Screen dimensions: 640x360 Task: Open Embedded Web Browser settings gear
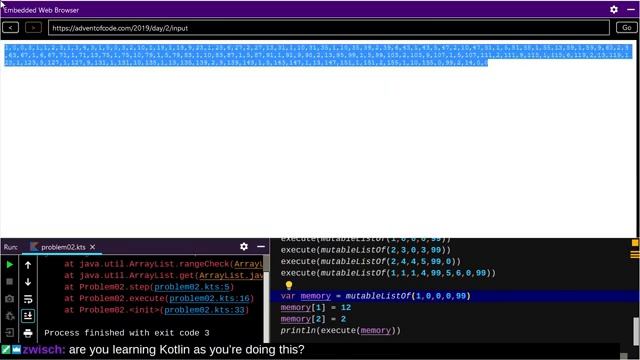[x=614, y=9]
